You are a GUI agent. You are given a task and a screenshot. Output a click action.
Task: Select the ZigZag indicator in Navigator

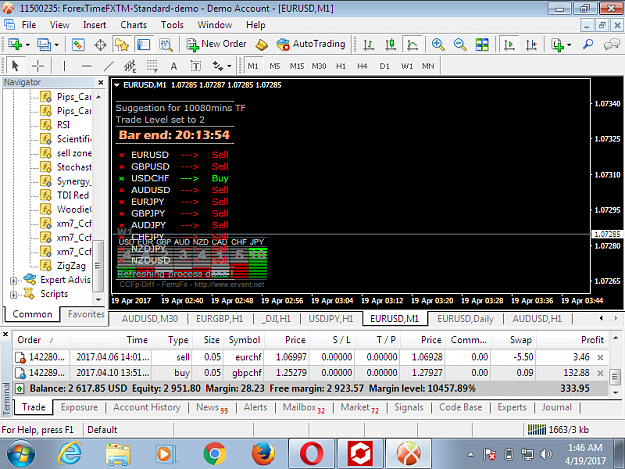click(71, 266)
